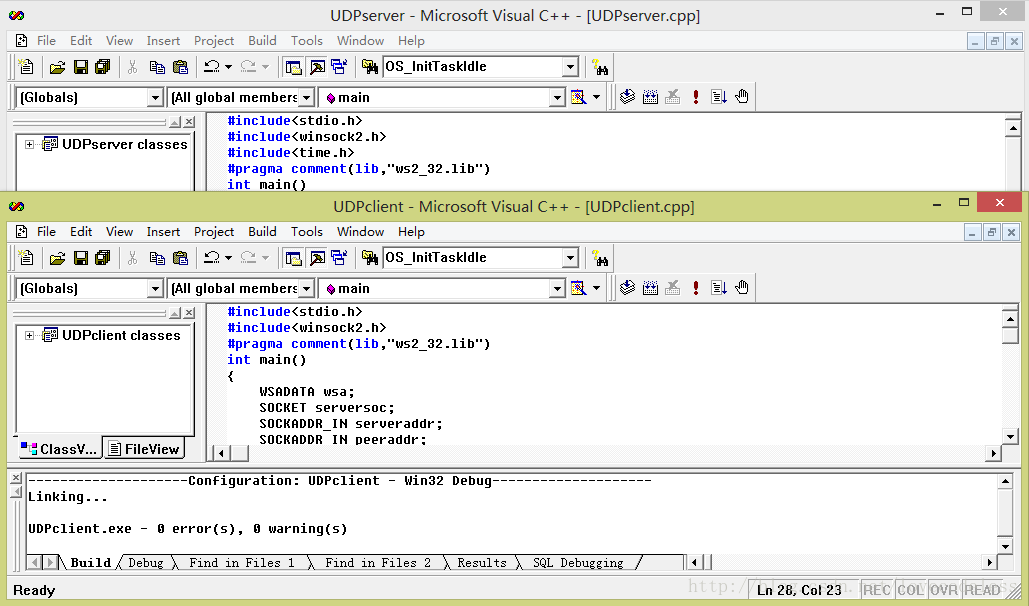Expand UDPserver classes tree node
This screenshot has height=606, width=1029.
(30, 144)
